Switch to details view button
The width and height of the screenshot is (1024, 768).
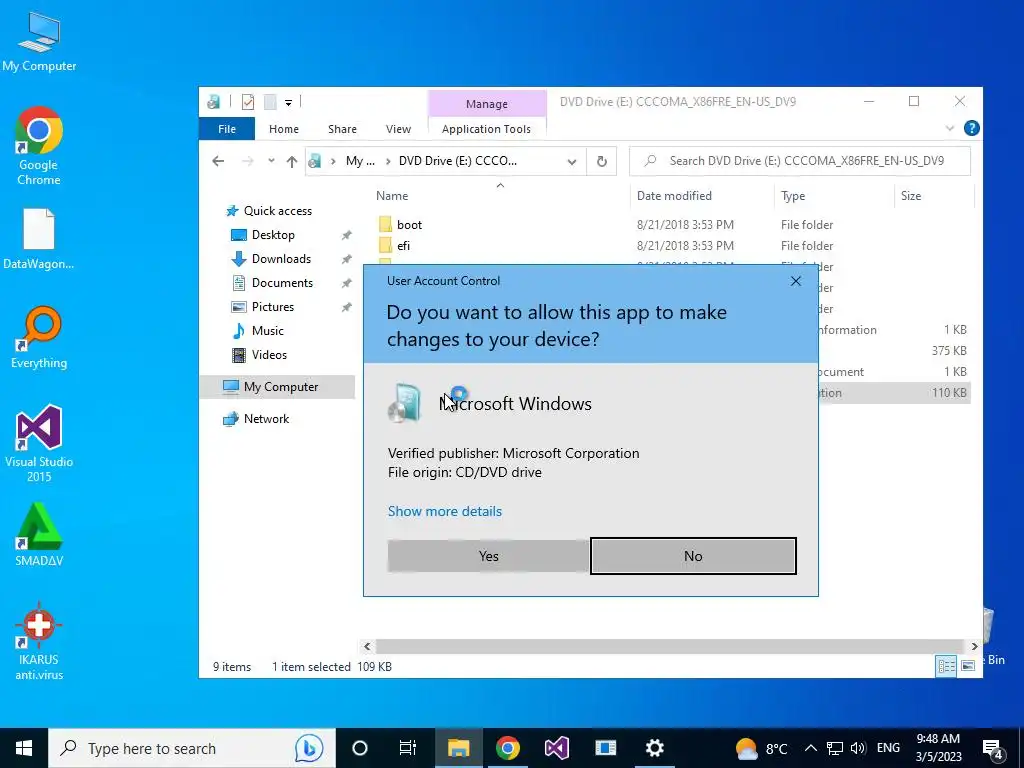[x=946, y=666]
